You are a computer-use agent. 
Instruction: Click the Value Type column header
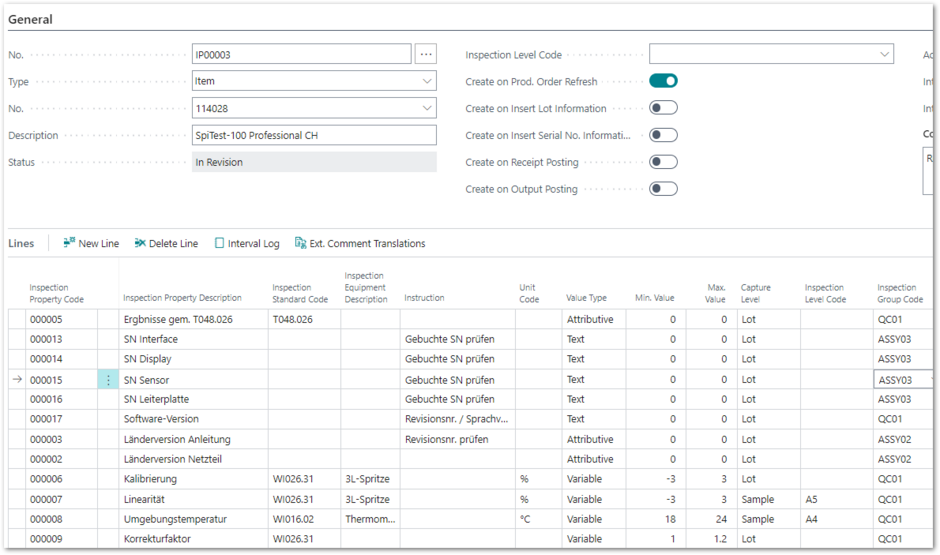[586, 298]
